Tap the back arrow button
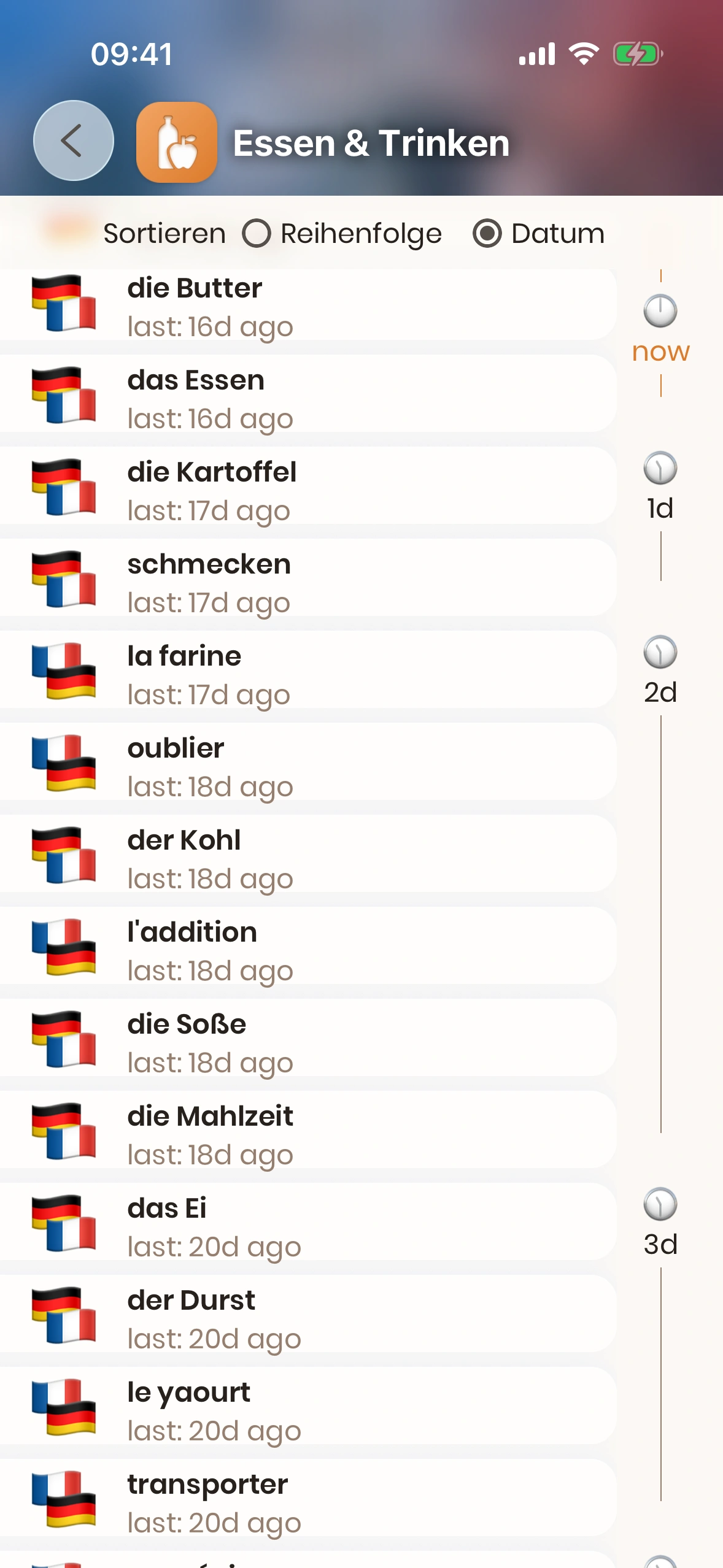This screenshot has height=1568, width=723. click(x=73, y=140)
